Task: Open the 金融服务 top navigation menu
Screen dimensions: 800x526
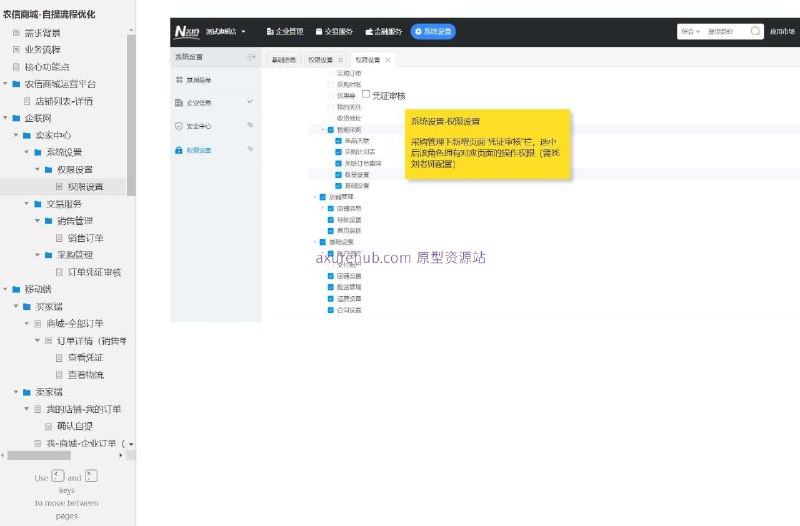Action: (384, 32)
